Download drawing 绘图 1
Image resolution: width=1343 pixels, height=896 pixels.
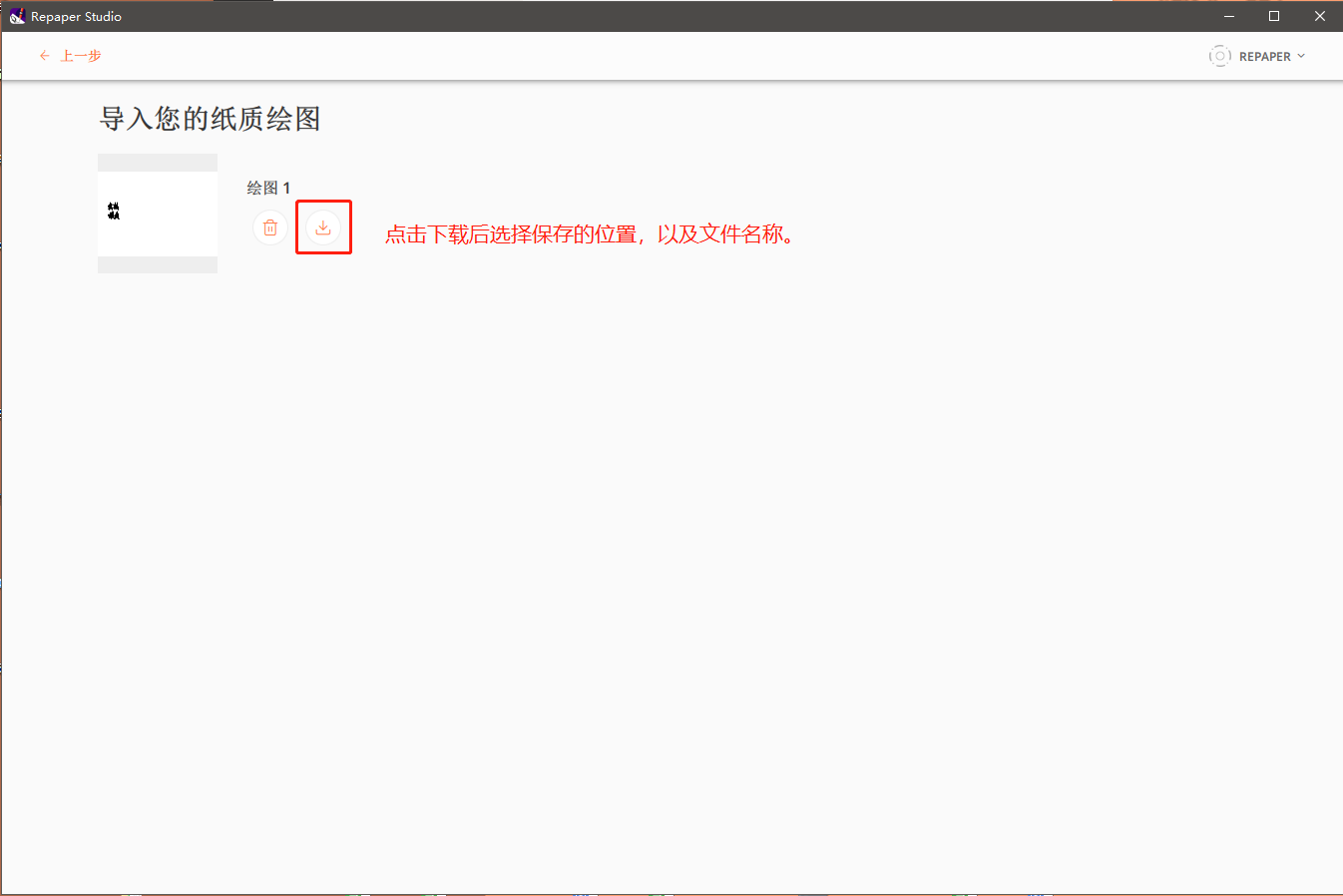click(x=323, y=227)
